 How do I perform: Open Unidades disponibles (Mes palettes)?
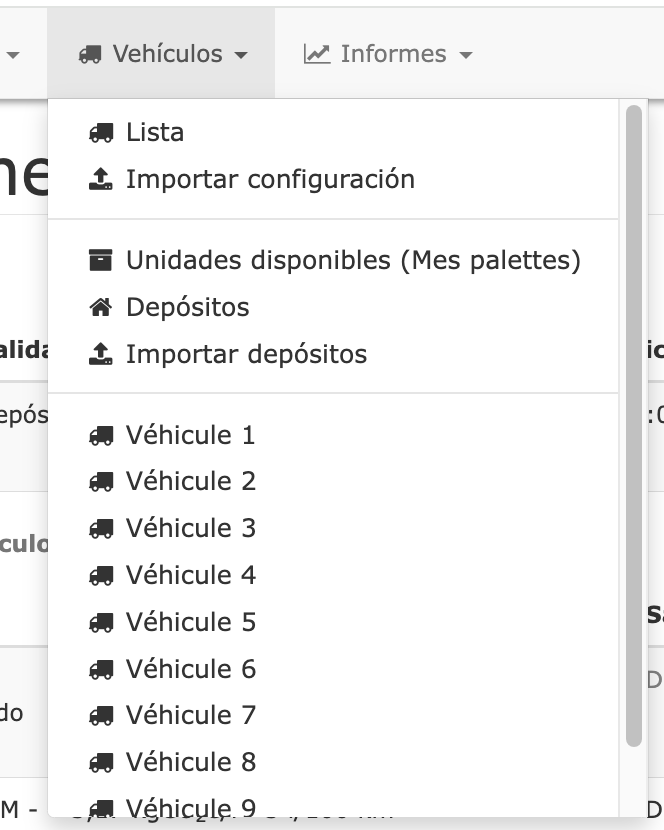353,261
